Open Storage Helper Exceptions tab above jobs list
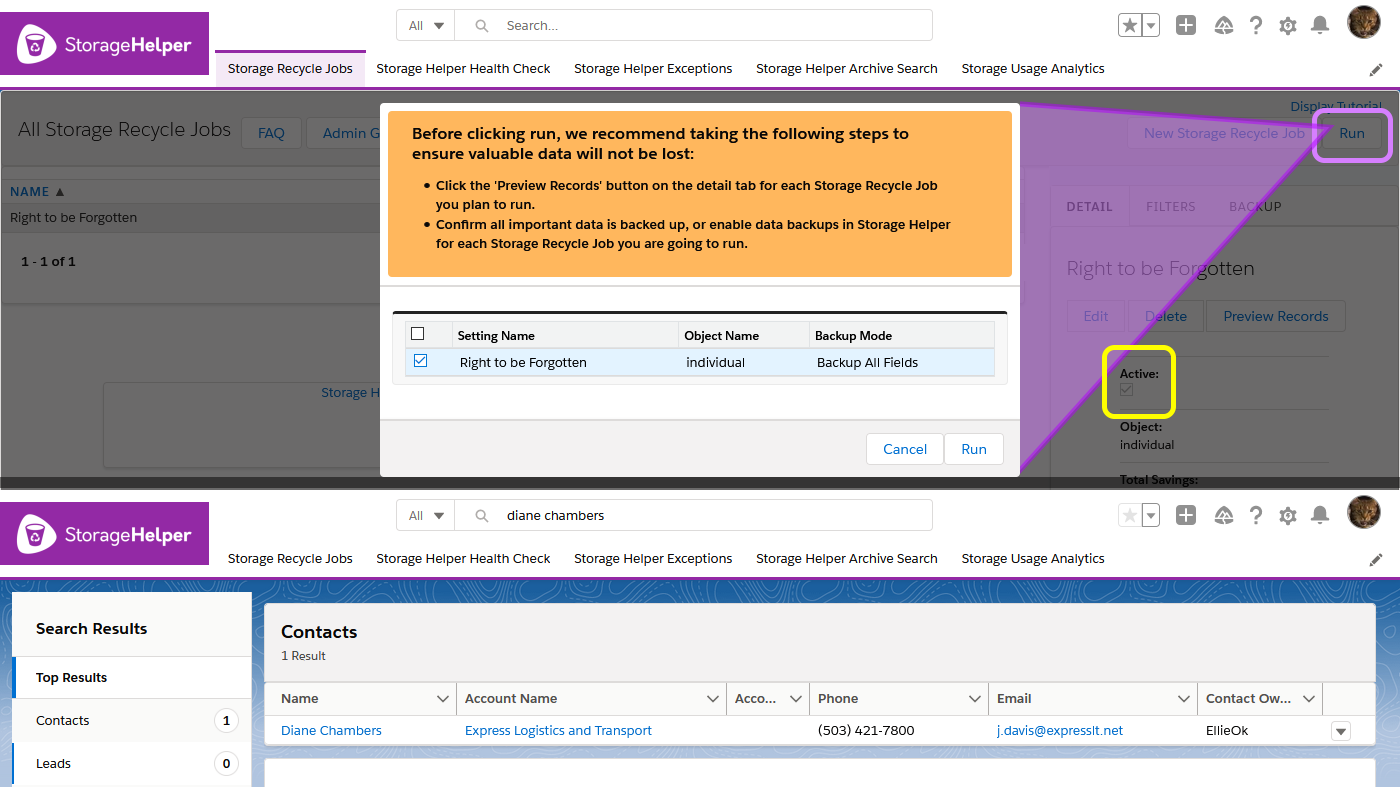The height and width of the screenshot is (787, 1400). [653, 69]
